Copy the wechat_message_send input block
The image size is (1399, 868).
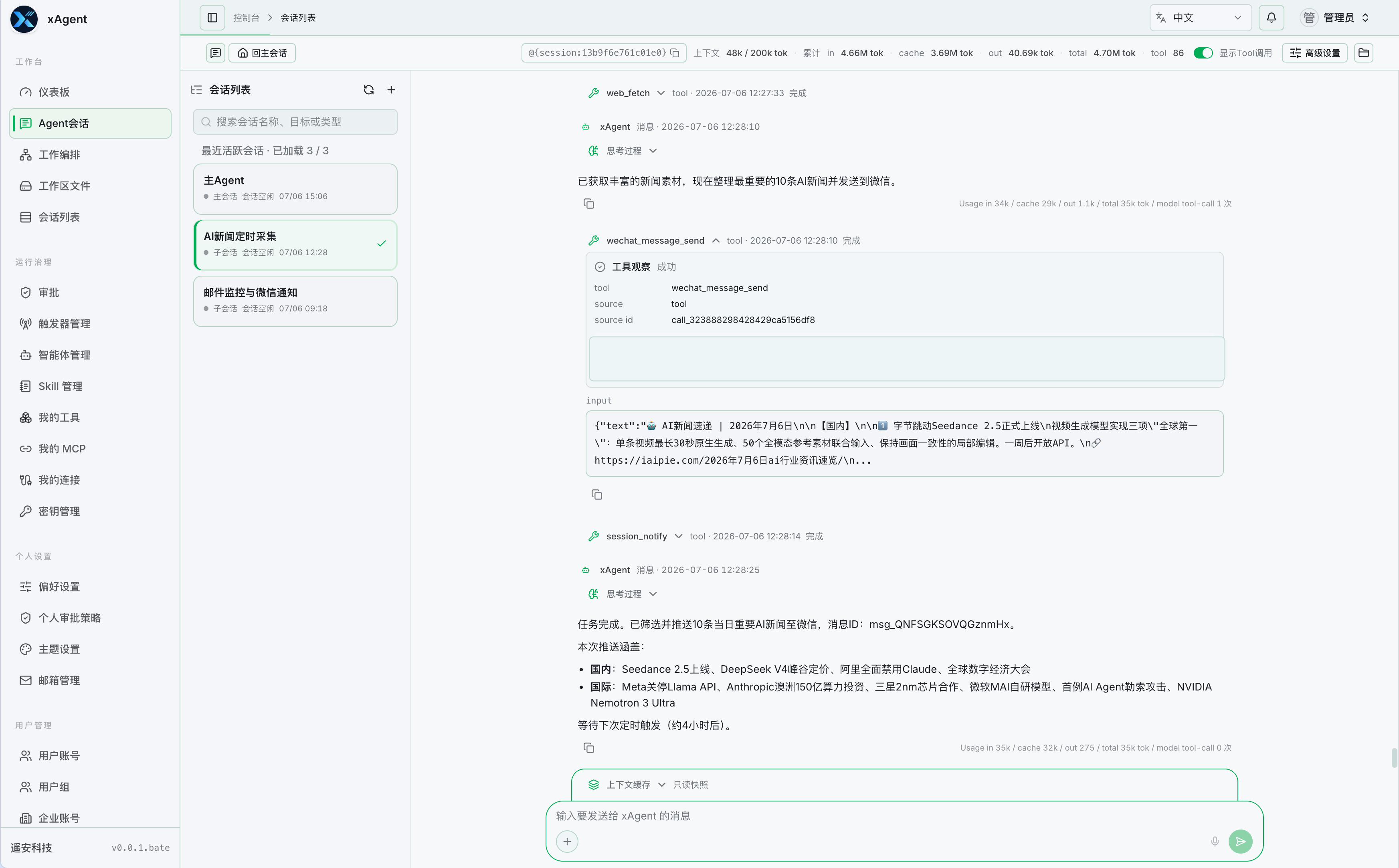(596, 495)
